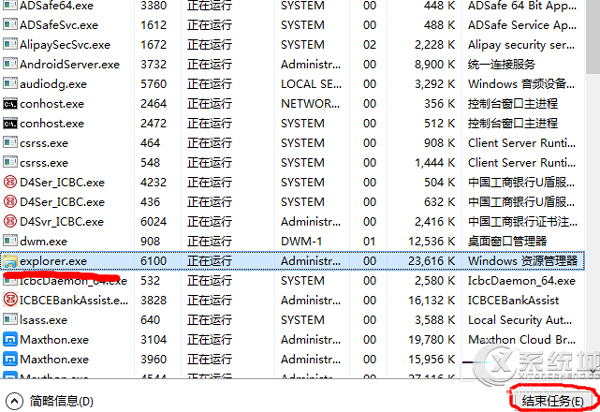
Task: Click the 中国工商银行证书注... description
Action: click(523, 221)
